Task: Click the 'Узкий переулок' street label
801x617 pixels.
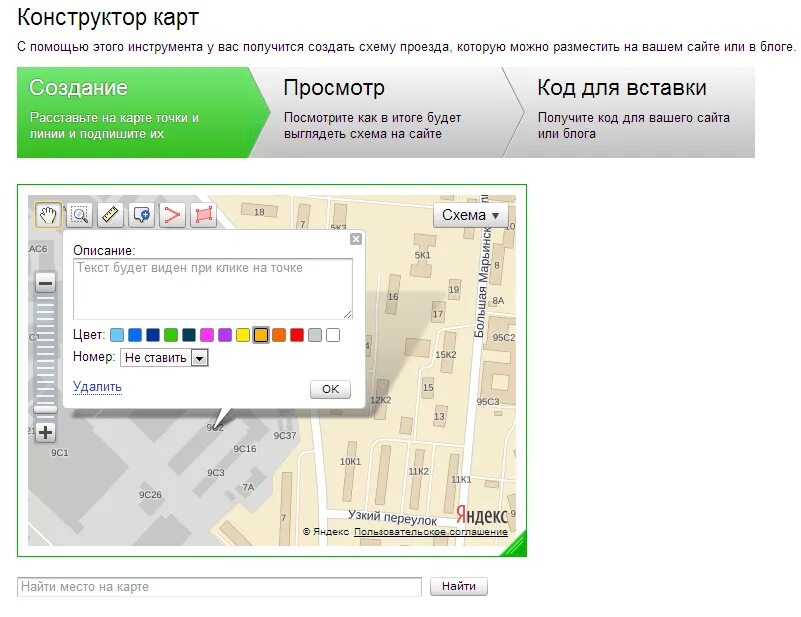Action: 392,517
